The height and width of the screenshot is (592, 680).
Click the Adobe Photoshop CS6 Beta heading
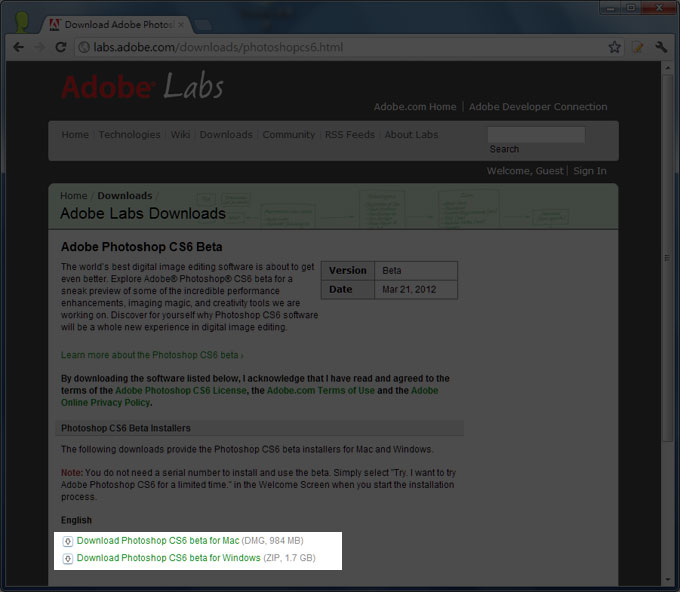point(141,247)
